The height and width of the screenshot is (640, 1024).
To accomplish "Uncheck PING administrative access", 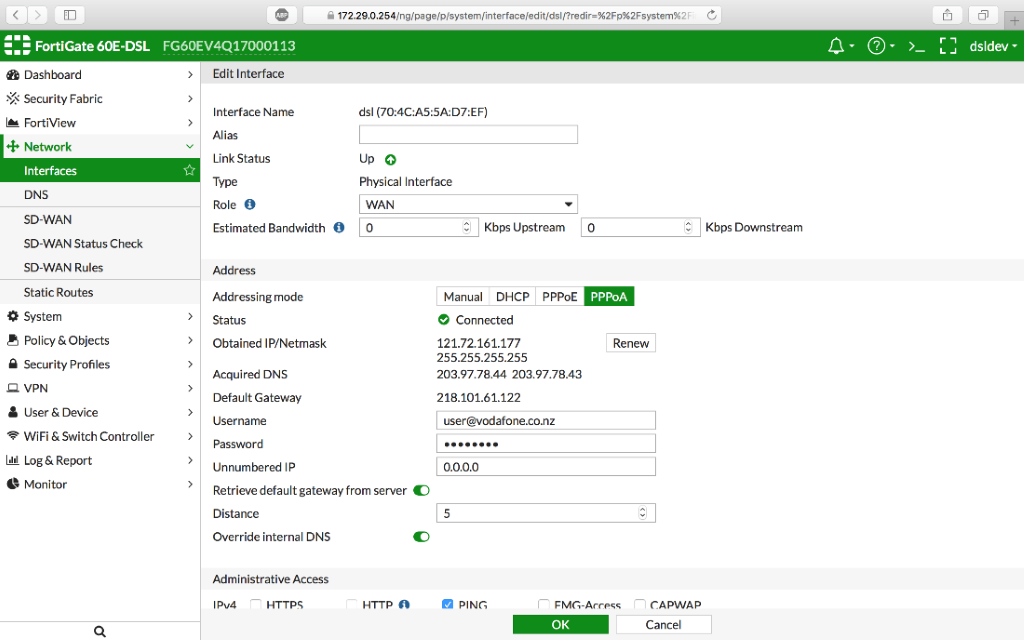I will (447, 605).
